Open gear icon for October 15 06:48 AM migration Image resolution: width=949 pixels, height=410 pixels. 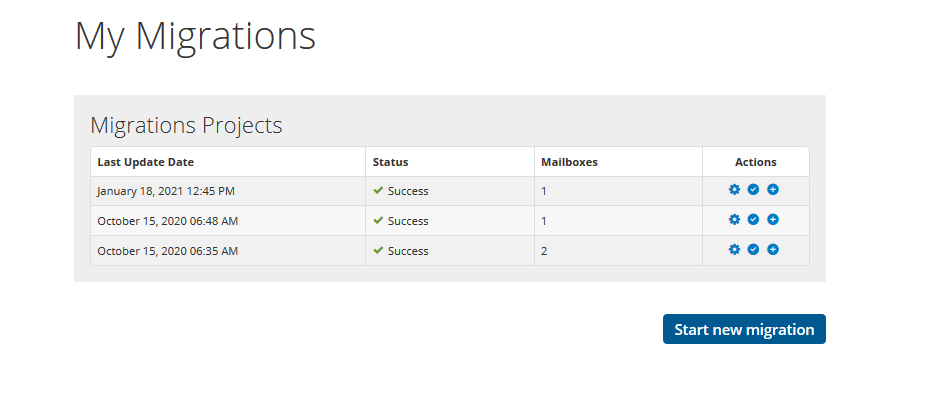734,219
